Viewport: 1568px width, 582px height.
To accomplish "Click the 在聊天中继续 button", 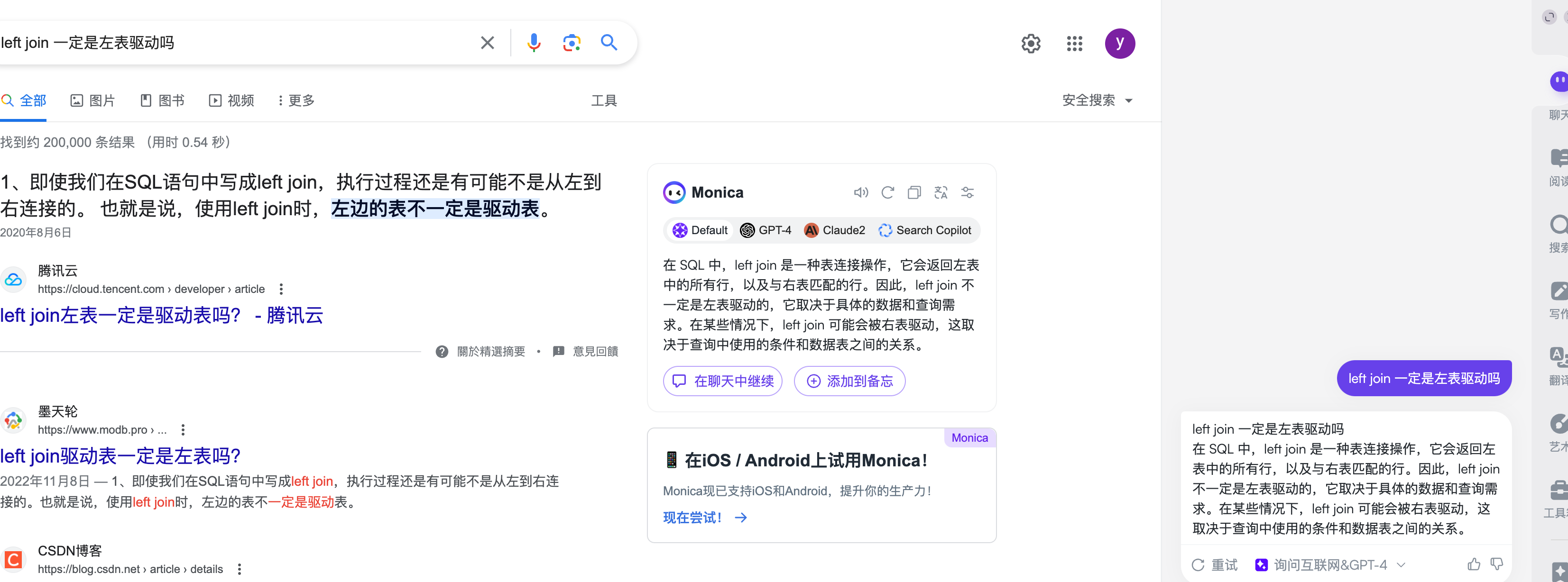I will tap(722, 382).
